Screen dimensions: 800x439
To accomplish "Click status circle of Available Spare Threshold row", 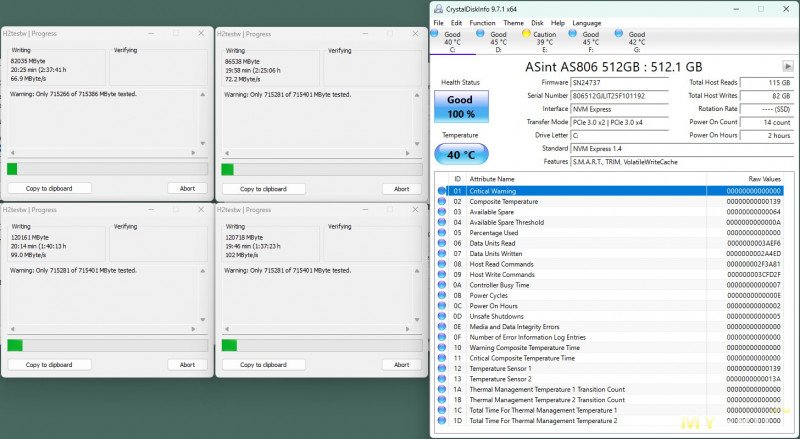I will pyautogui.click(x=442, y=222).
